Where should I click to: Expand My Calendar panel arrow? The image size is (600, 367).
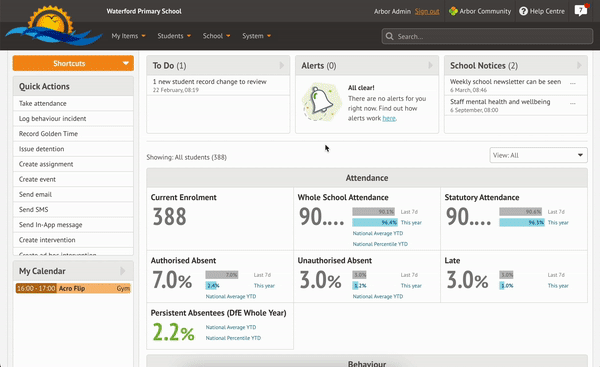tap(122, 271)
